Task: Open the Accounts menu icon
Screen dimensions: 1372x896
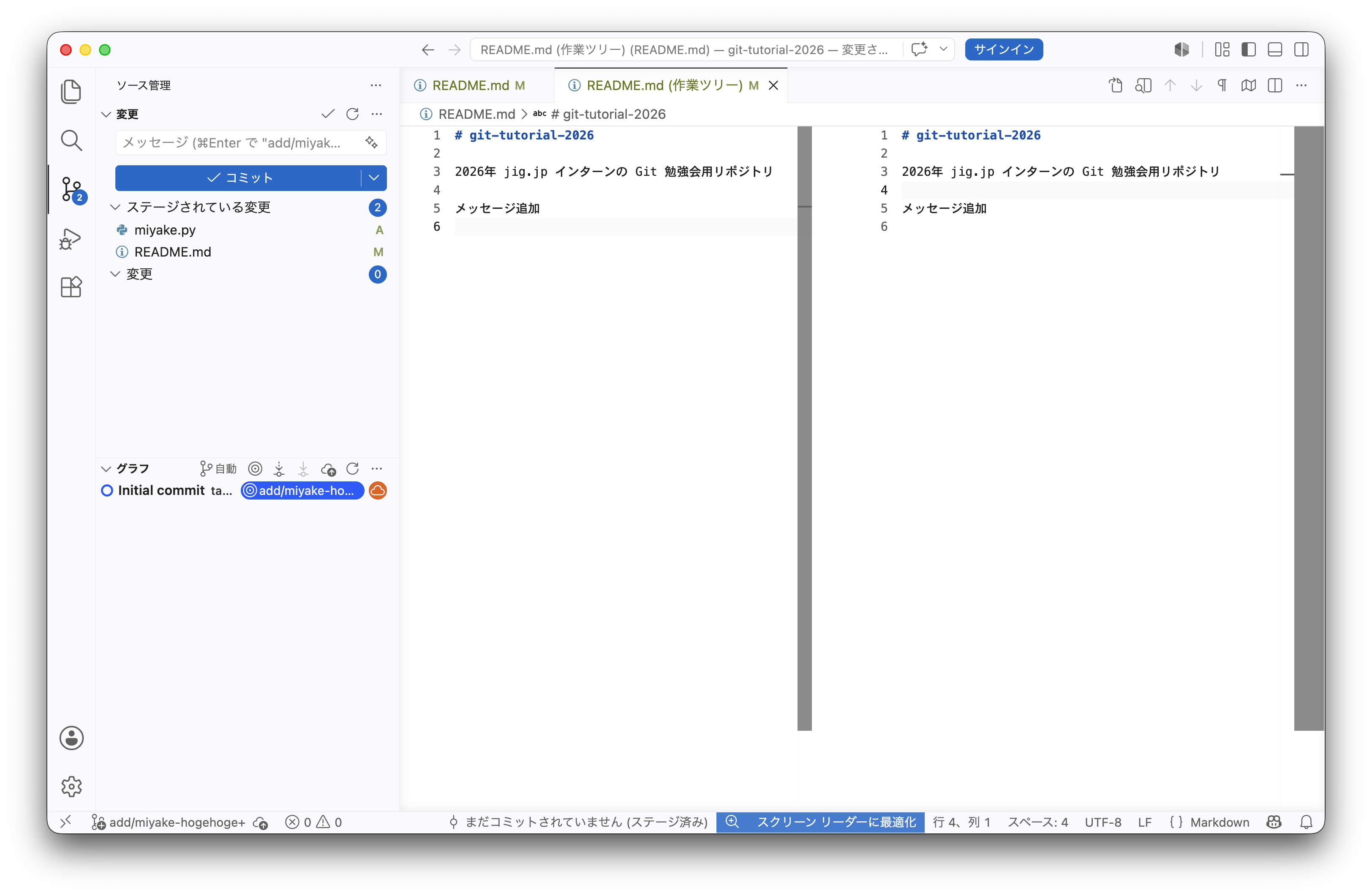Action: pyautogui.click(x=71, y=738)
